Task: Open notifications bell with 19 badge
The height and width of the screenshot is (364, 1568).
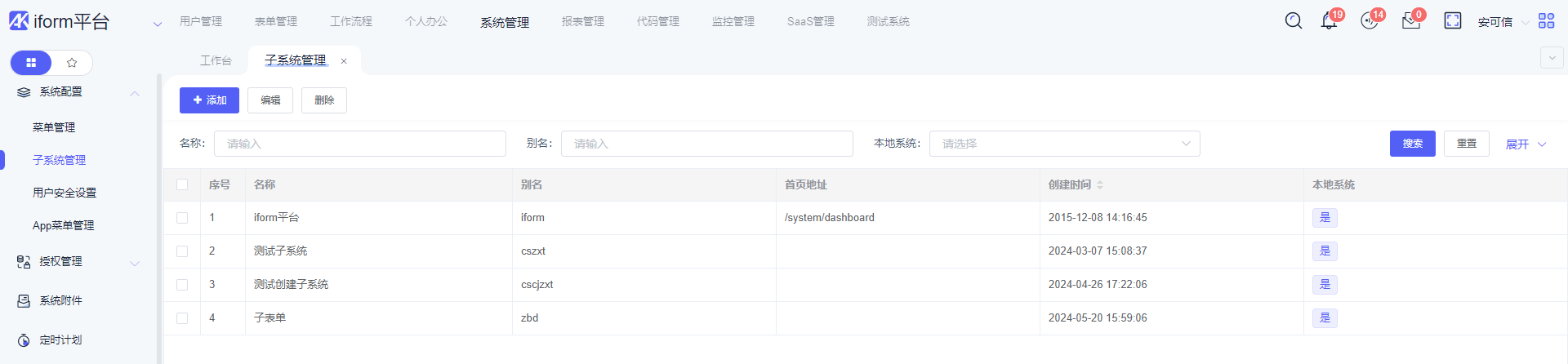Action: point(1329,21)
